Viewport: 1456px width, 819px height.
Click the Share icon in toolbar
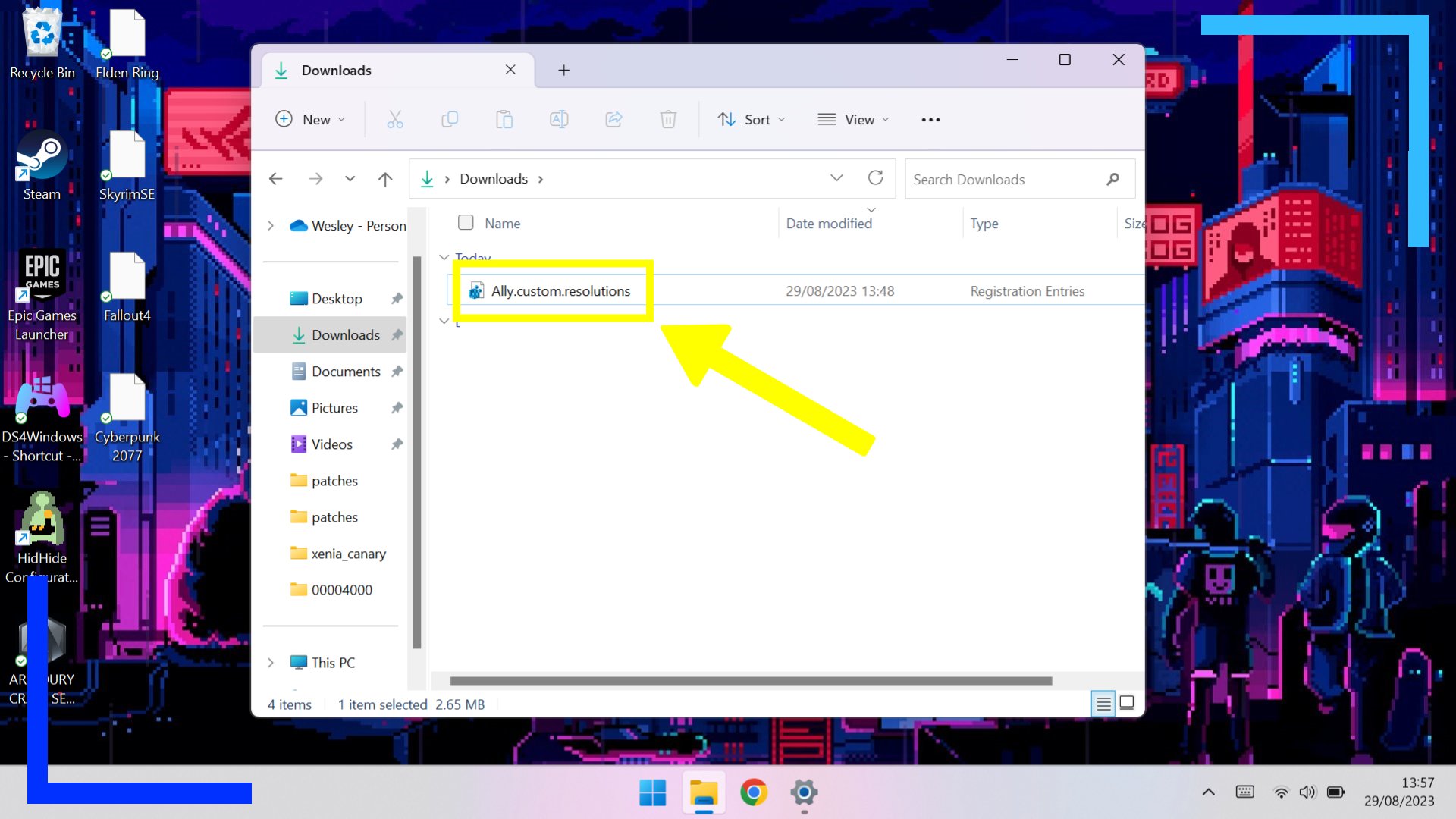click(x=613, y=119)
